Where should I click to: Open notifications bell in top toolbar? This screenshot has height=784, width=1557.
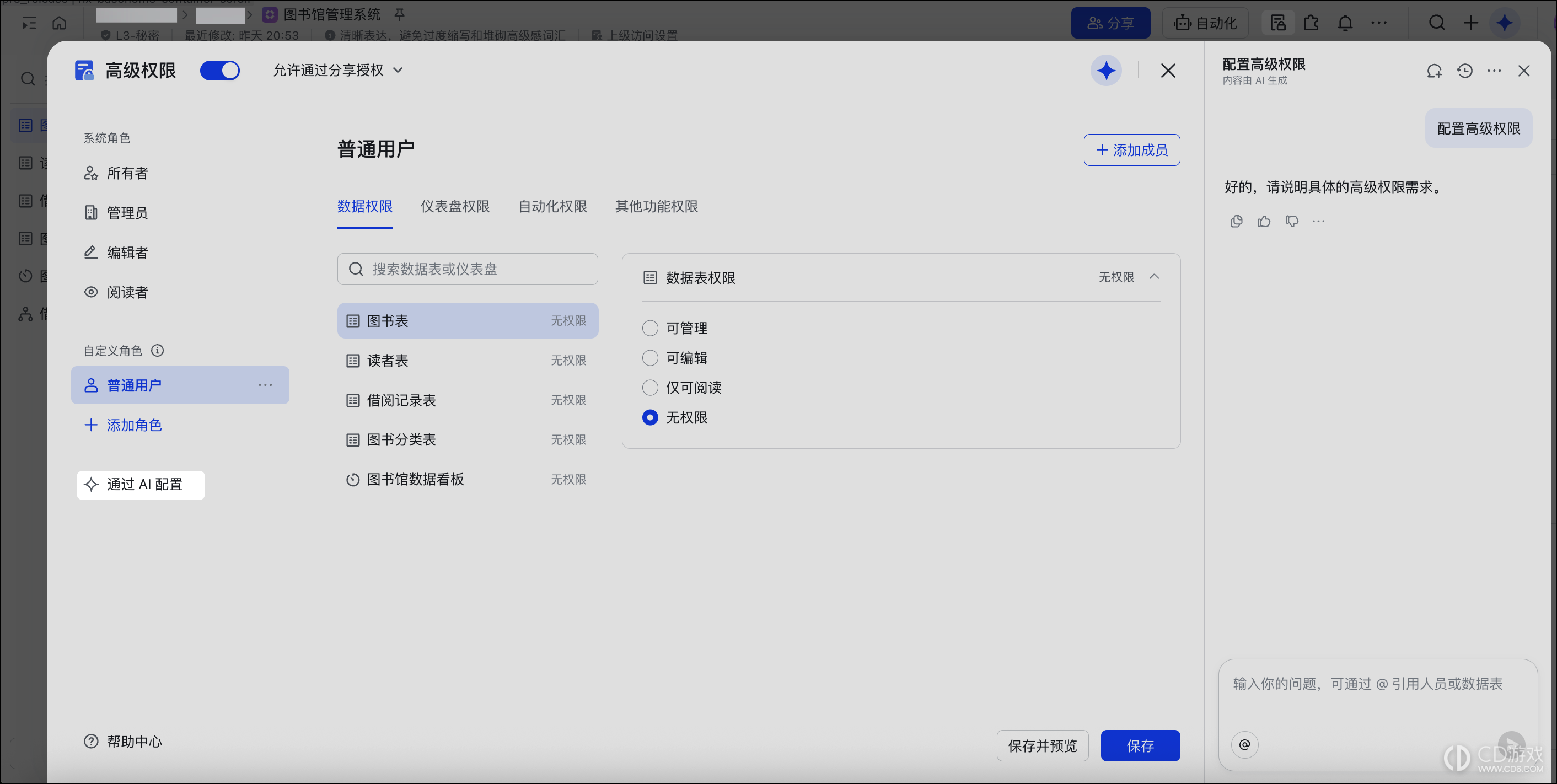click(x=1345, y=23)
